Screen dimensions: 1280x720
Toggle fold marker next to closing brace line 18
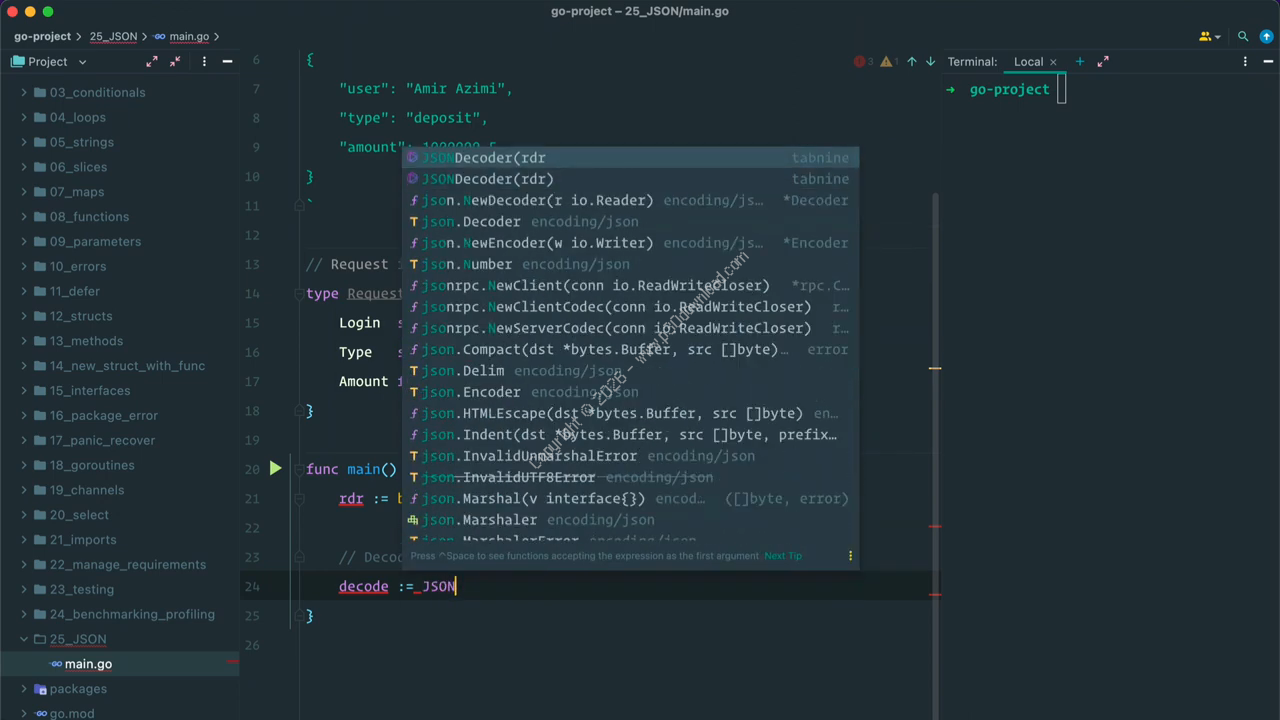(298, 411)
